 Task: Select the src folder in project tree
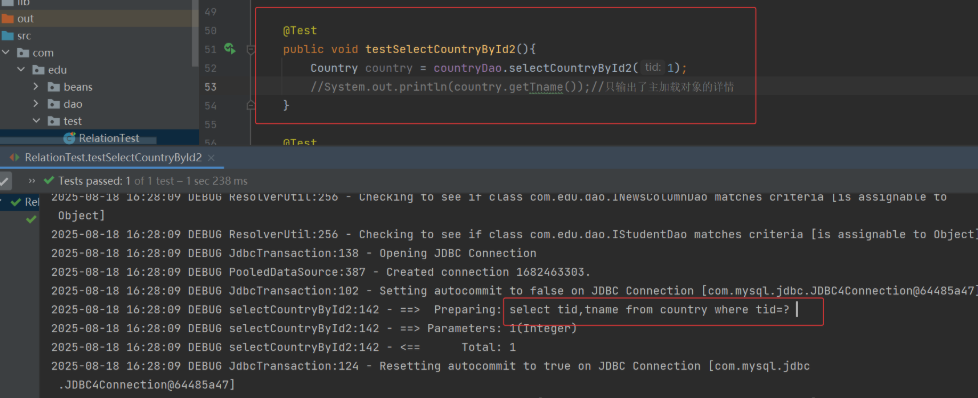tap(99, 36)
